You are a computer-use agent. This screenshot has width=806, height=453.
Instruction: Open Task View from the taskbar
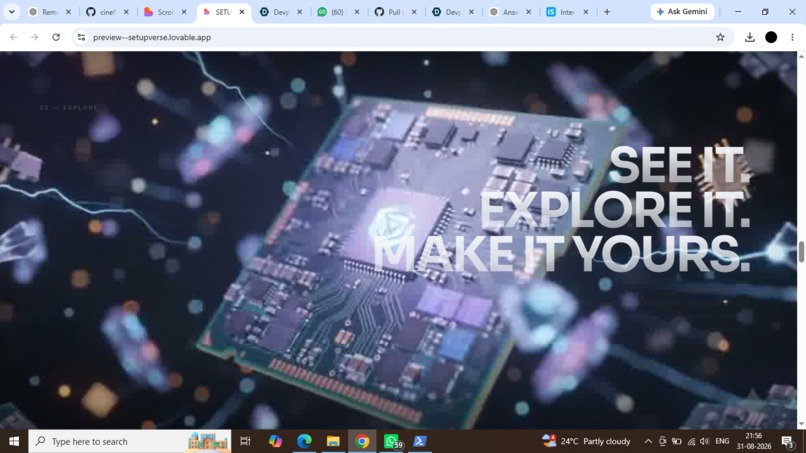click(x=245, y=441)
